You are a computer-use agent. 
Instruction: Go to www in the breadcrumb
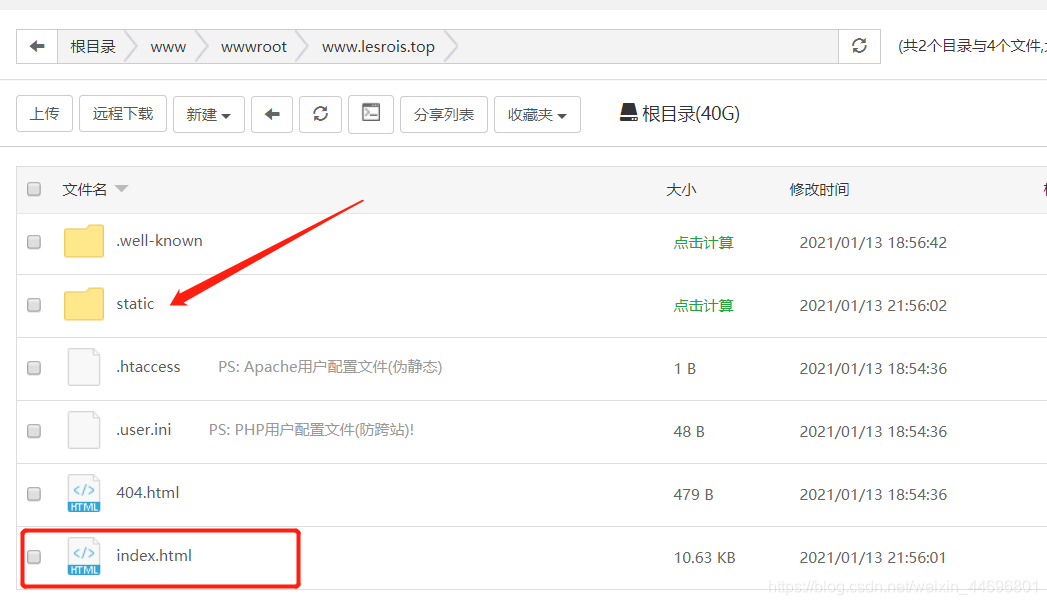coord(168,47)
